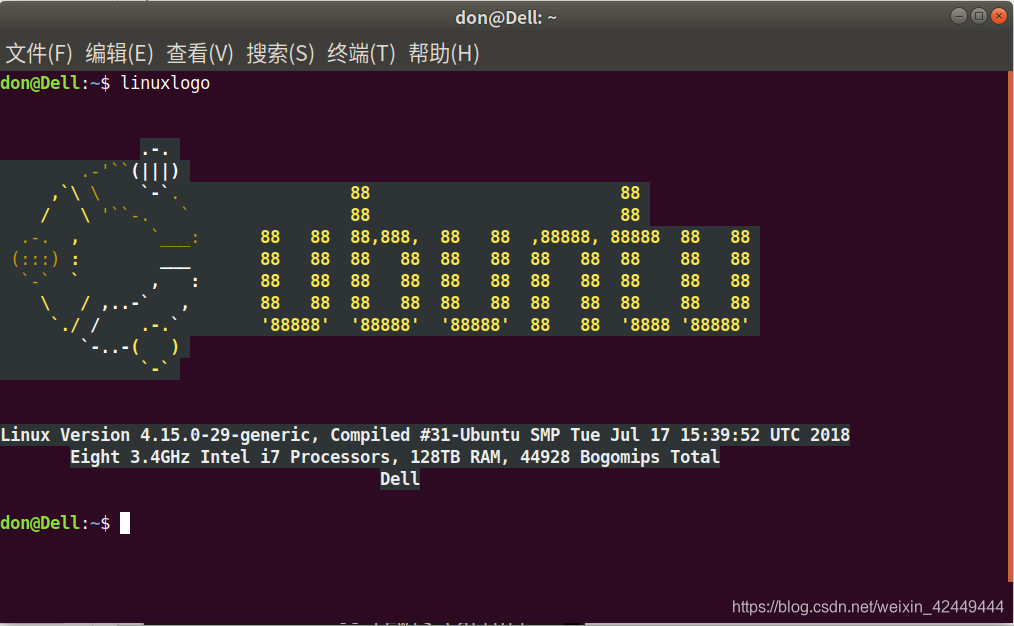Click the Dell hostname line under system info
The image size is (1014, 626).
tap(400, 479)
